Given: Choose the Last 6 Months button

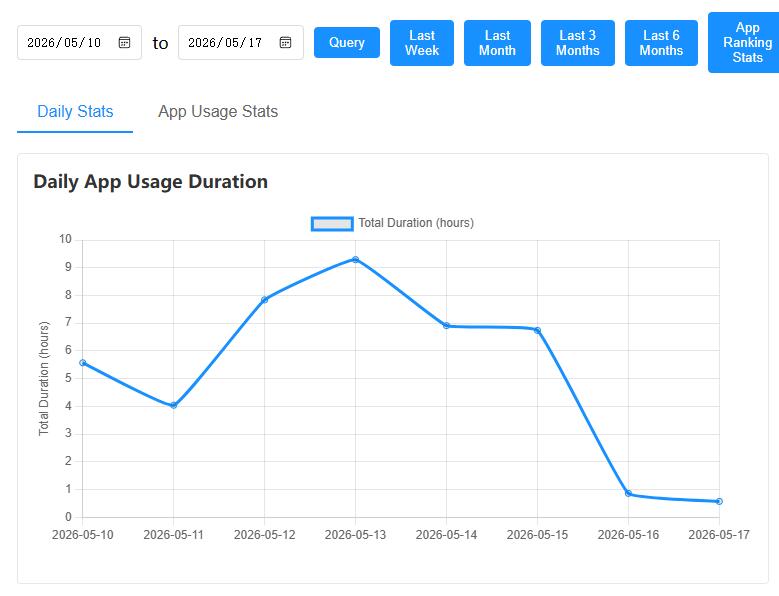Looking at the screenshot, I should 661,43.
